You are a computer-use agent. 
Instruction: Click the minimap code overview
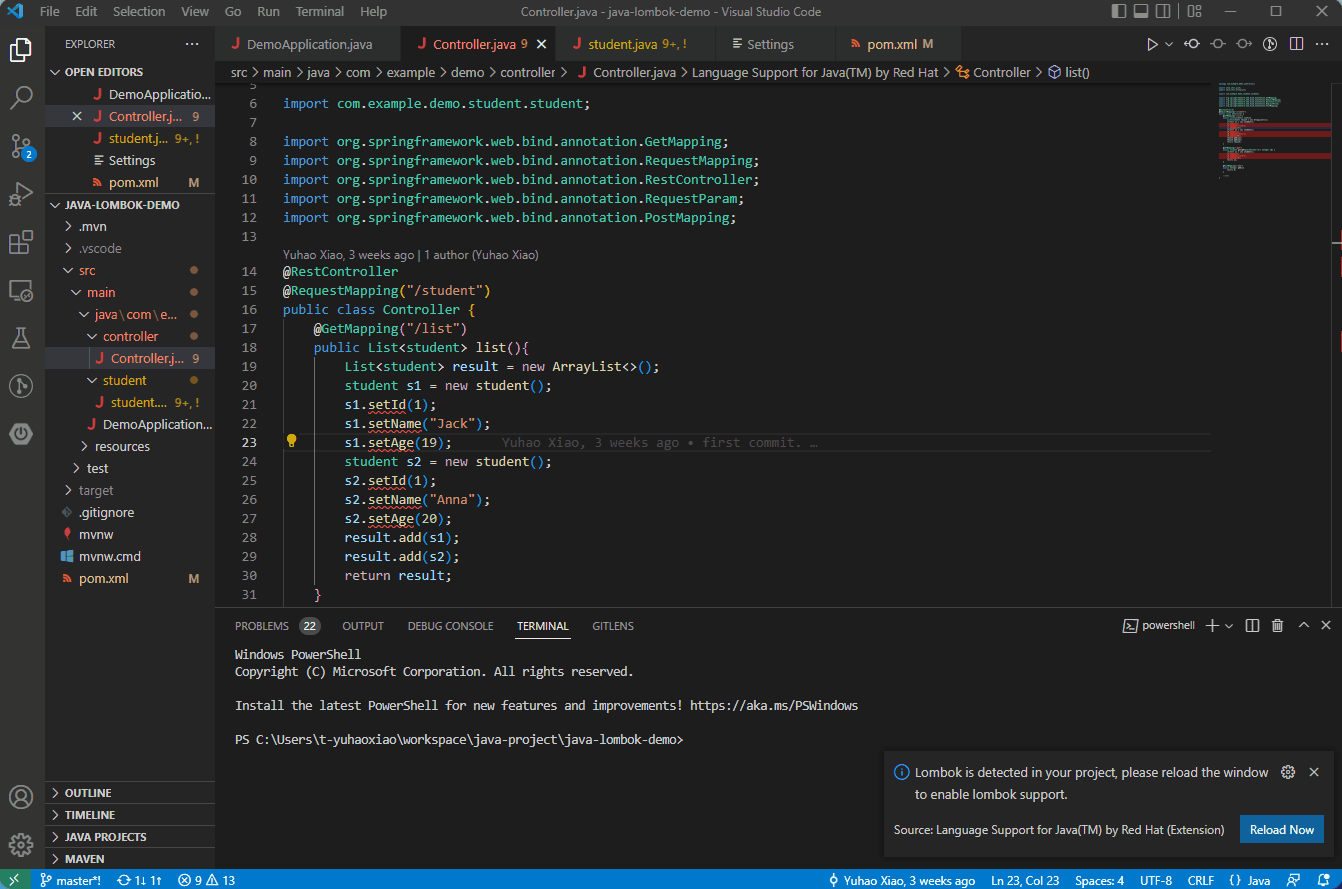tap(1274, 130)
